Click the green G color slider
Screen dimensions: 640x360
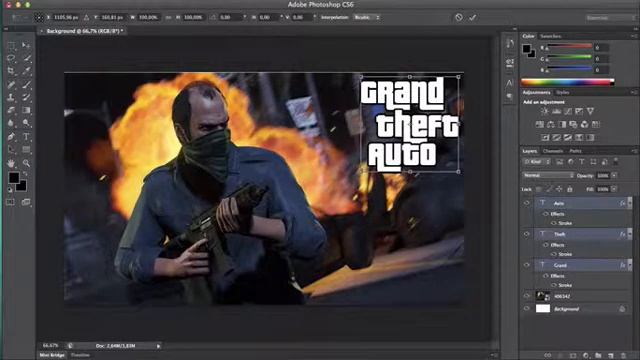tap(569, 57)
